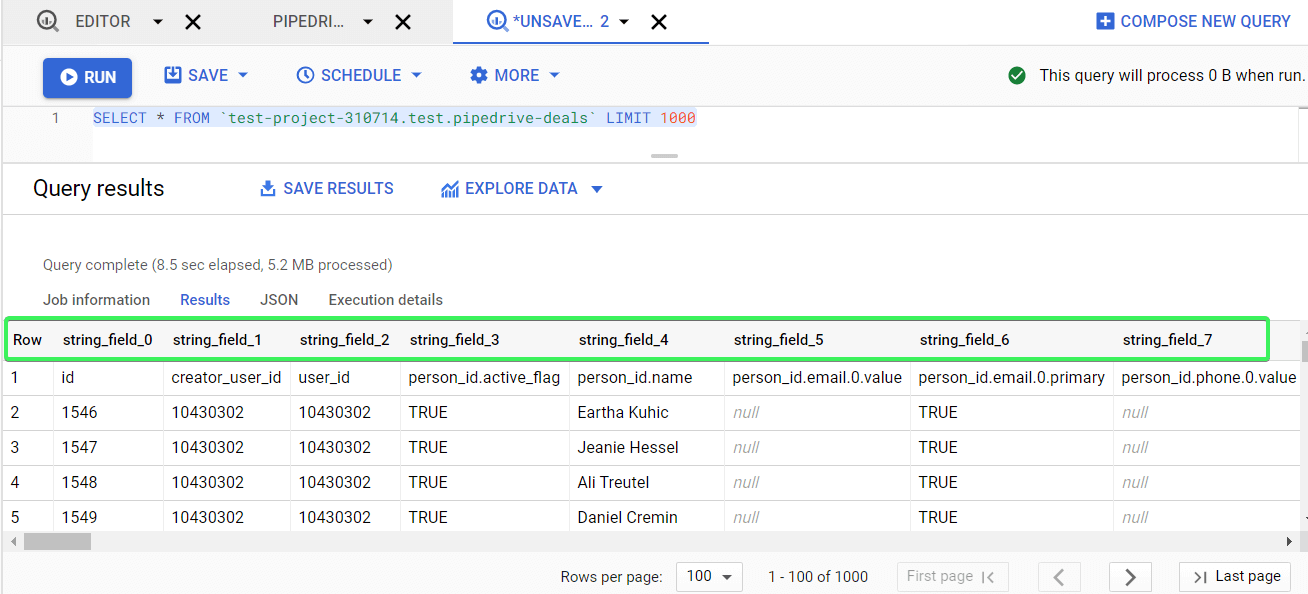Switch to the JSON tab
1308x594 pixels.
[279, 300]
